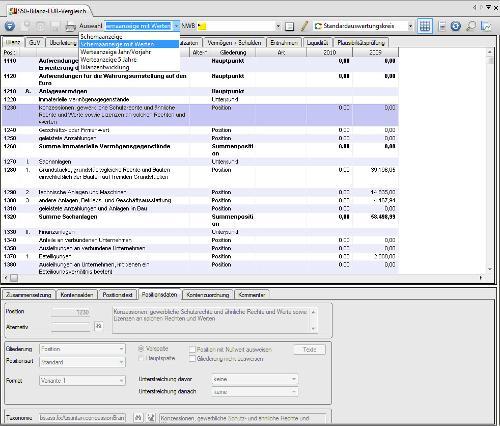Open the 'Unterstreichung danach' dropdown
Viewport: 500px width, 426px height.
tap(255, 392)
